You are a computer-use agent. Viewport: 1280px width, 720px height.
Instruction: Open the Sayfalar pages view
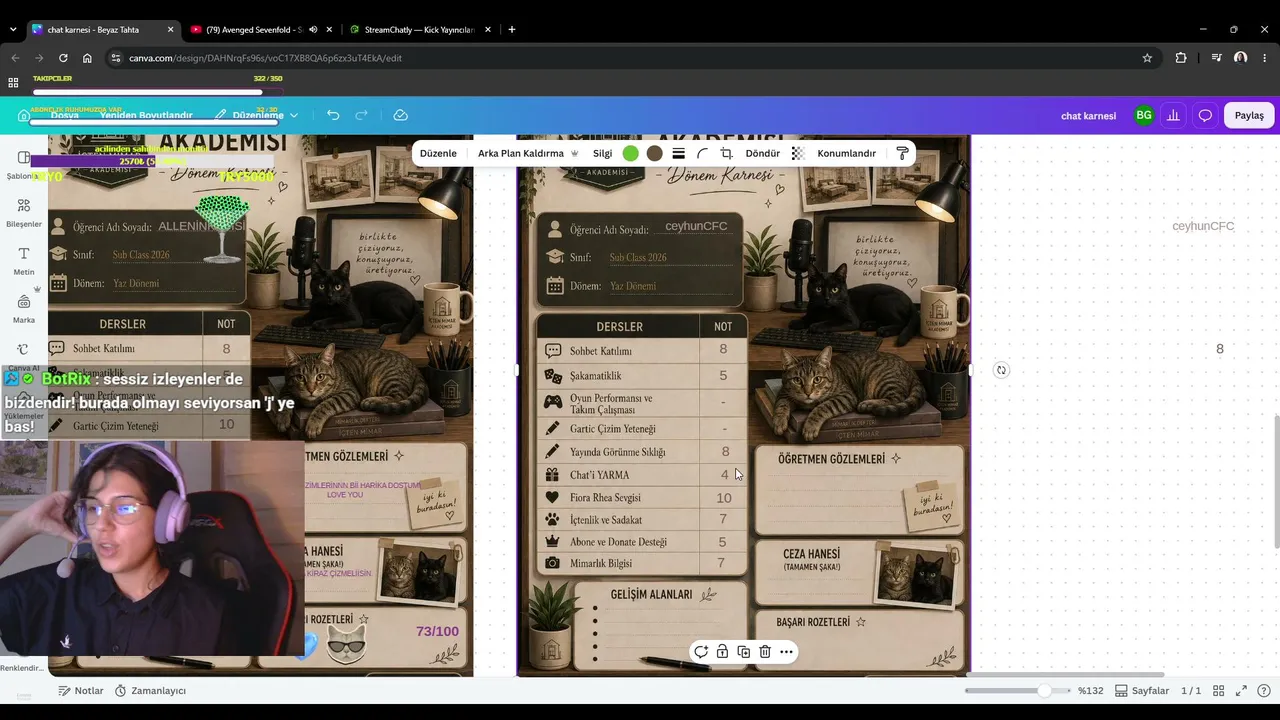tap(1141, 691)
